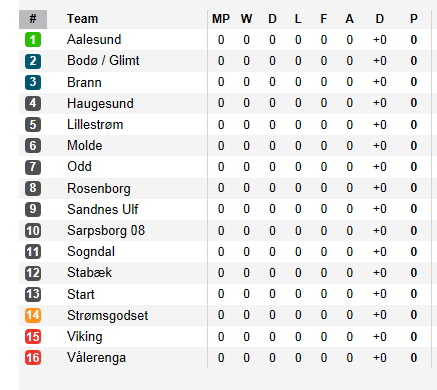The height and width of the screenshot is (390, 437).
Task: Click the Sarpsborg 08 team name
Action: click(x=106, y=231)
